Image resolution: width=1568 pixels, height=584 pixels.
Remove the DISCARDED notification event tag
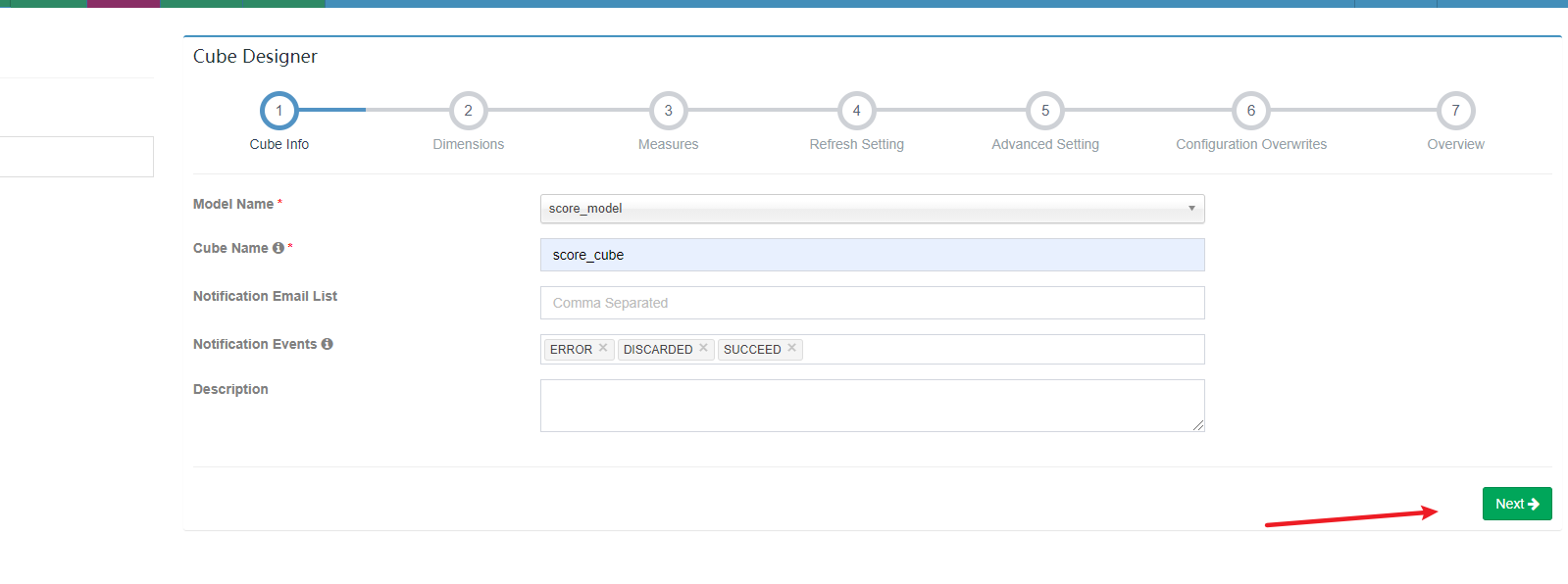tap(703, 348)
